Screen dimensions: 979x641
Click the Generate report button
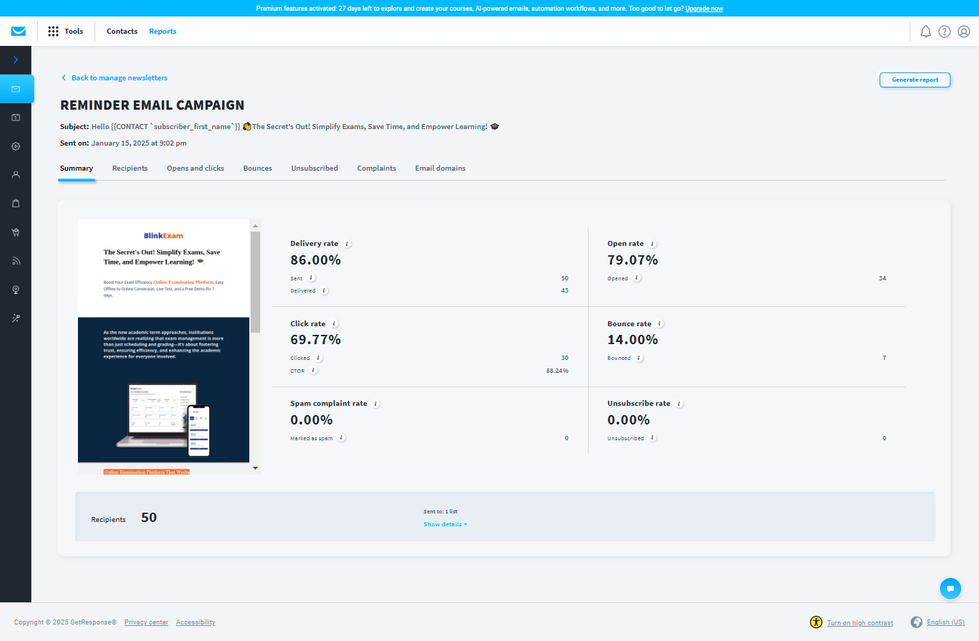pos(915,80)
